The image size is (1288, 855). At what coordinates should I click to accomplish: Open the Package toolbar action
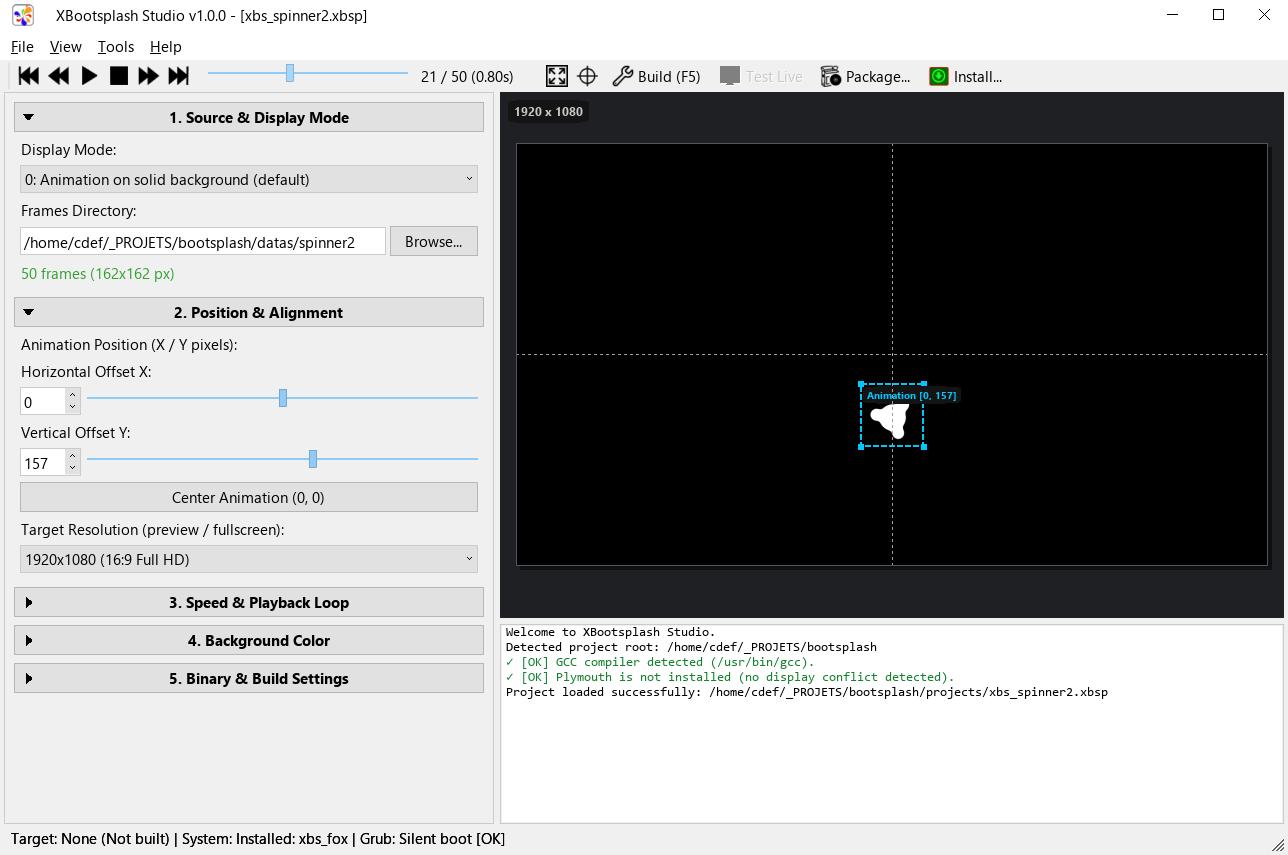865,76
